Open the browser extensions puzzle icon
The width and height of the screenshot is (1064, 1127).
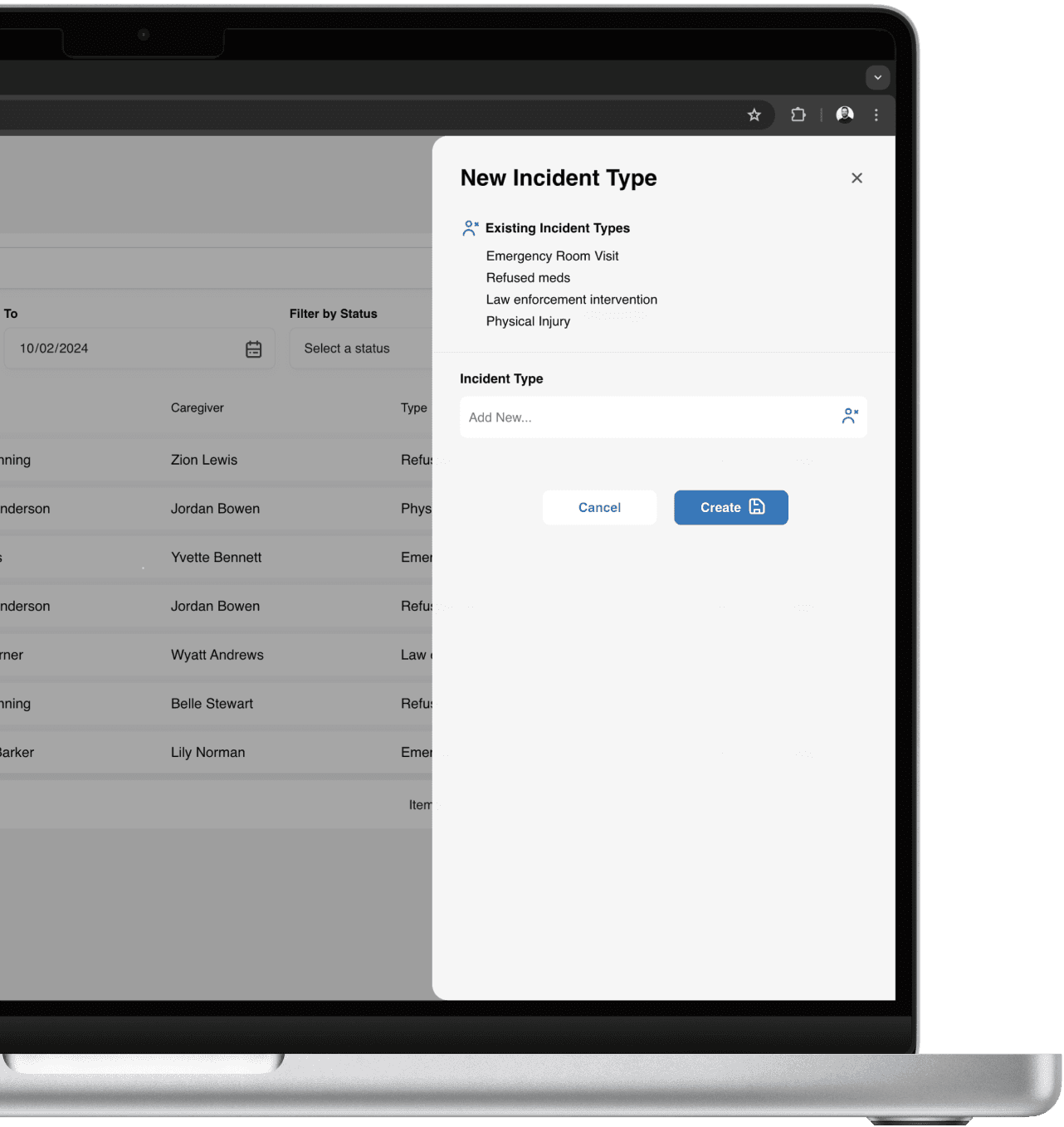pos(798,115)
